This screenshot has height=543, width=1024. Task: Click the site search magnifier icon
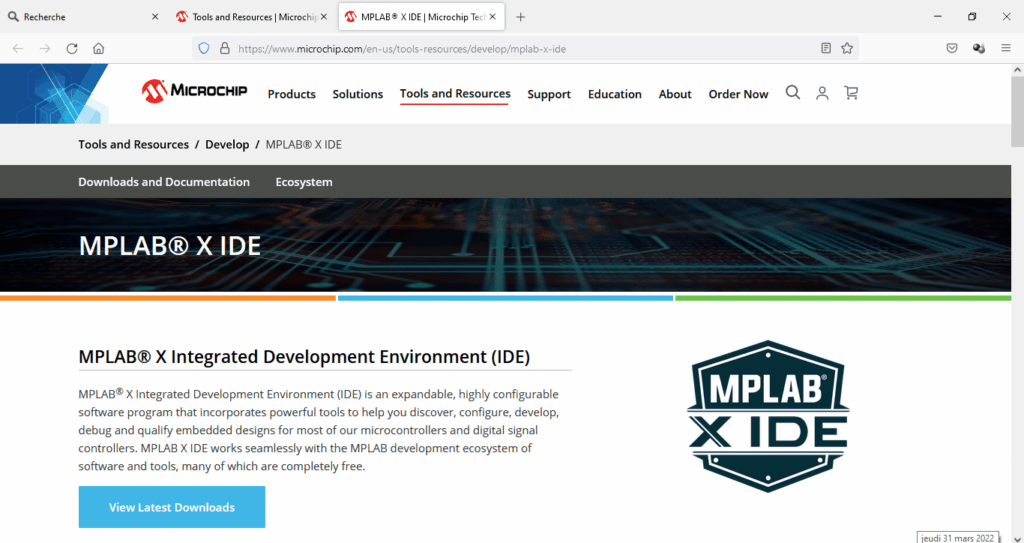(x=793, y=93)
